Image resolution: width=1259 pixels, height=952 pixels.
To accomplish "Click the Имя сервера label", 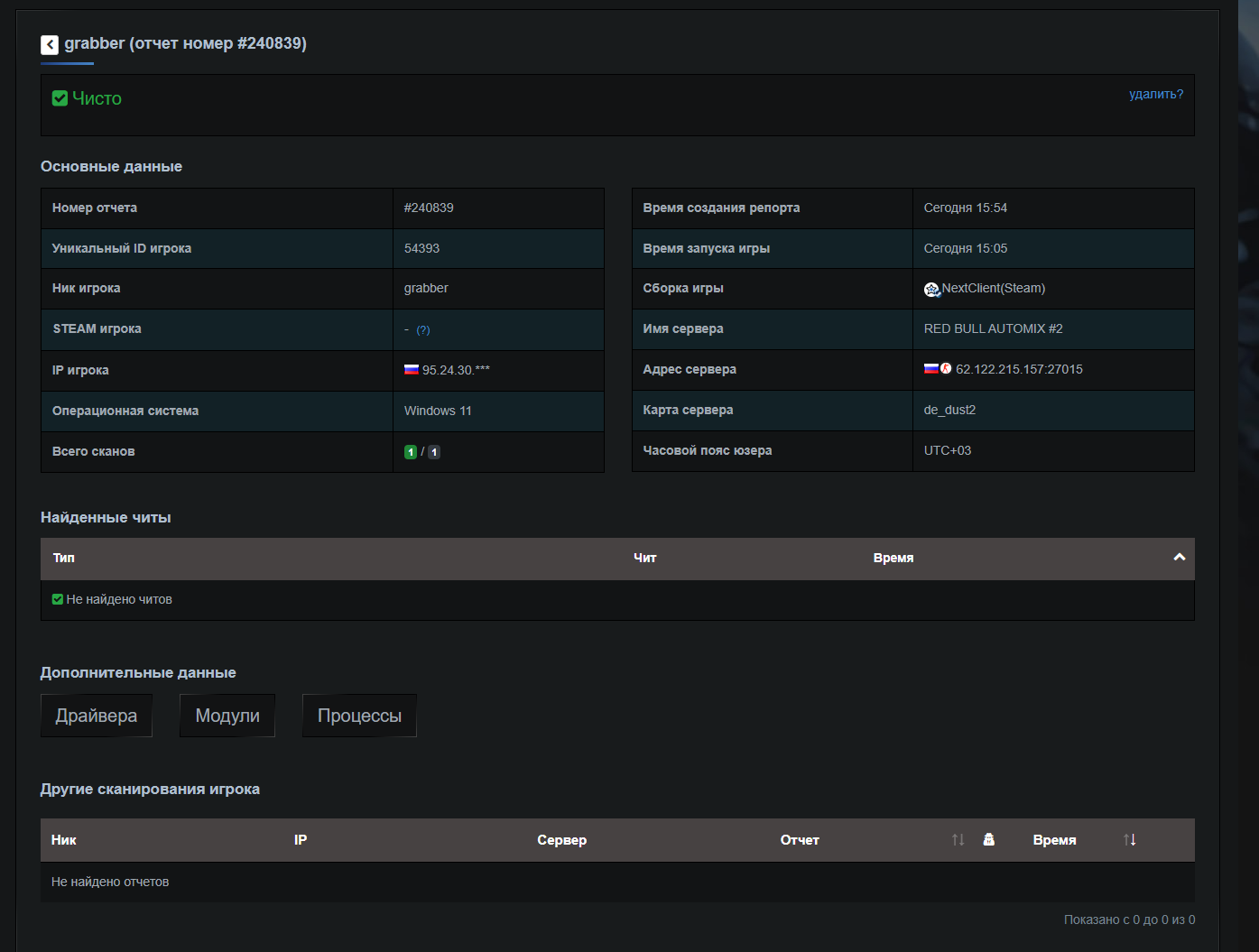I will (x=683, y=328).
